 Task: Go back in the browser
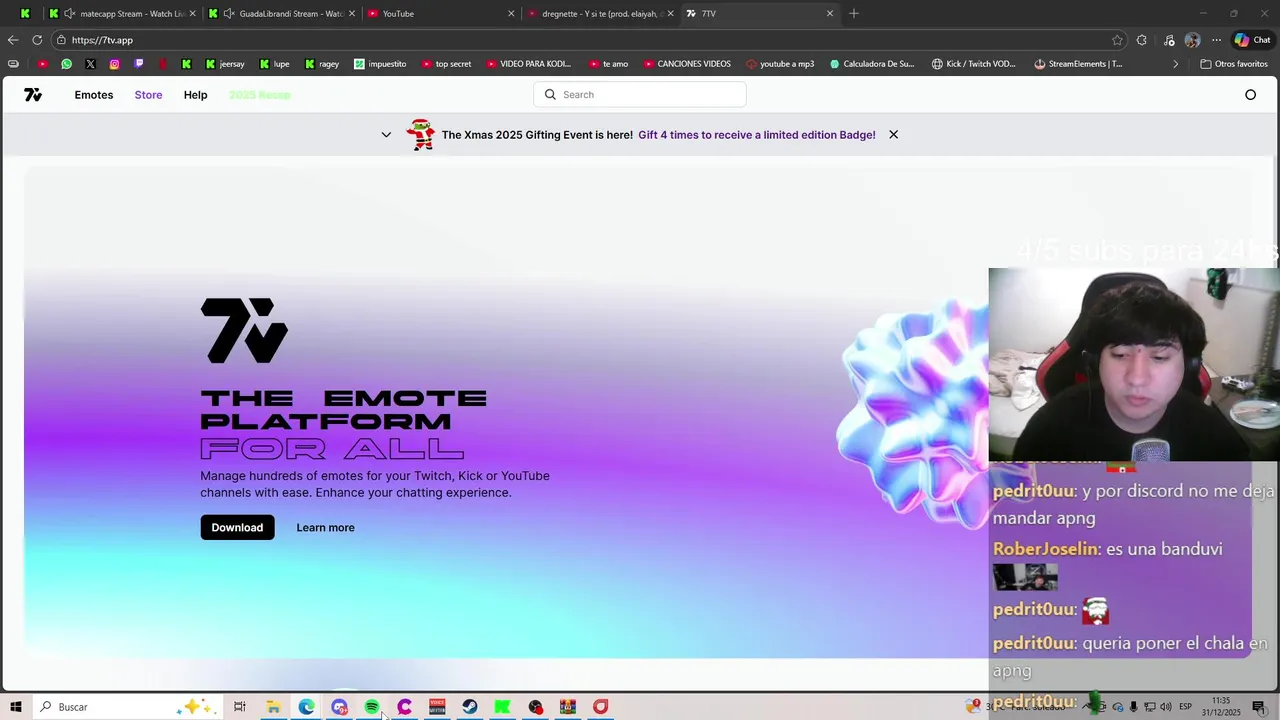[13, 40]
